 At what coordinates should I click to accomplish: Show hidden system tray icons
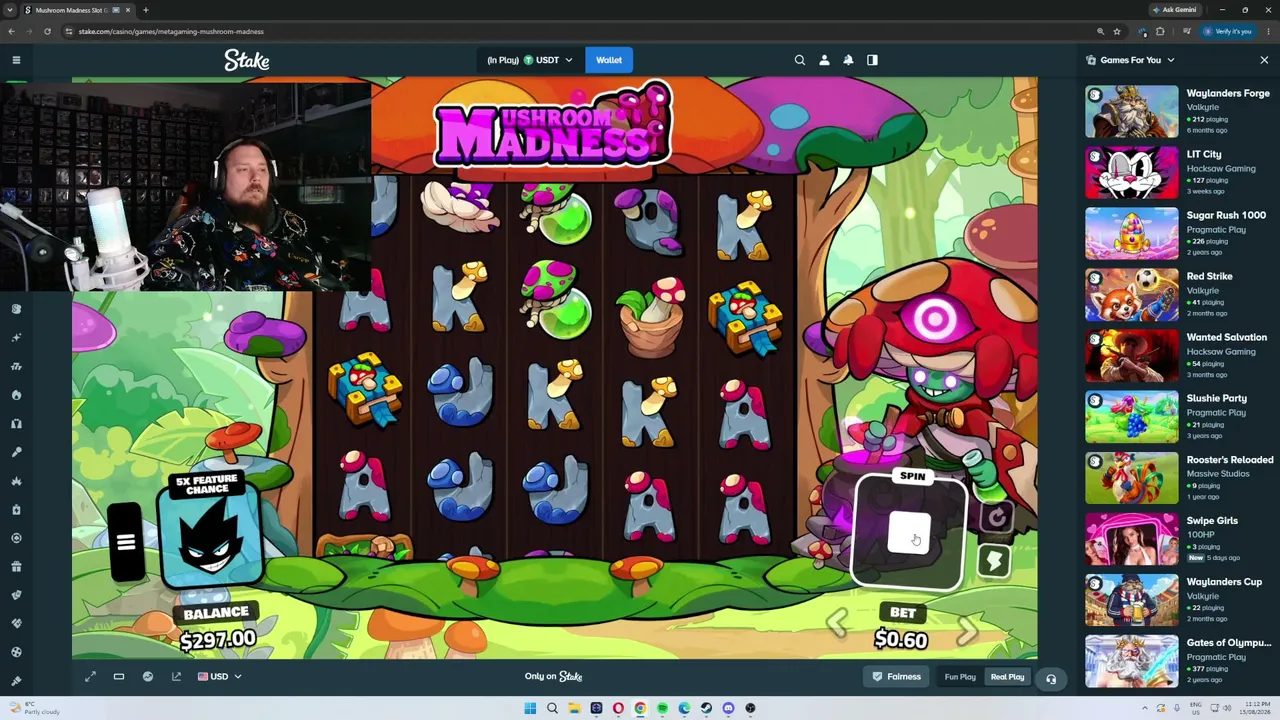(x=1145, y=708)
